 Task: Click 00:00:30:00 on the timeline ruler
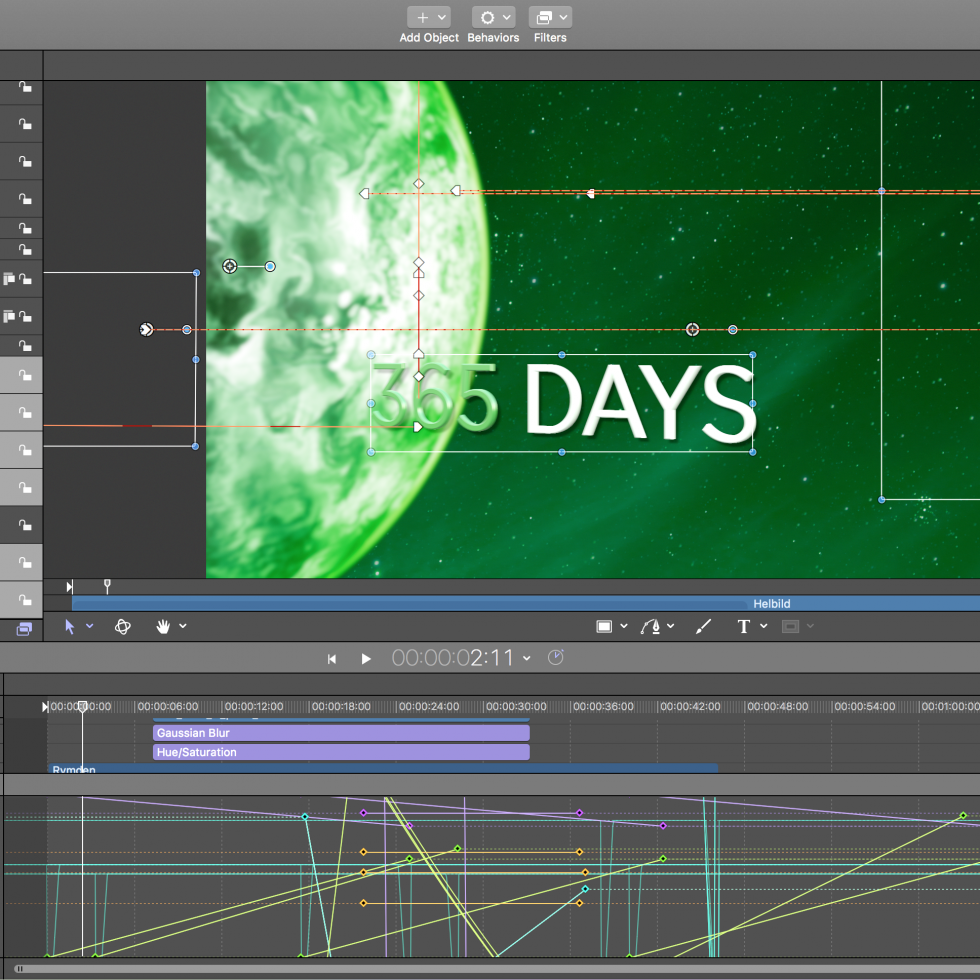(x=516, y=706)
